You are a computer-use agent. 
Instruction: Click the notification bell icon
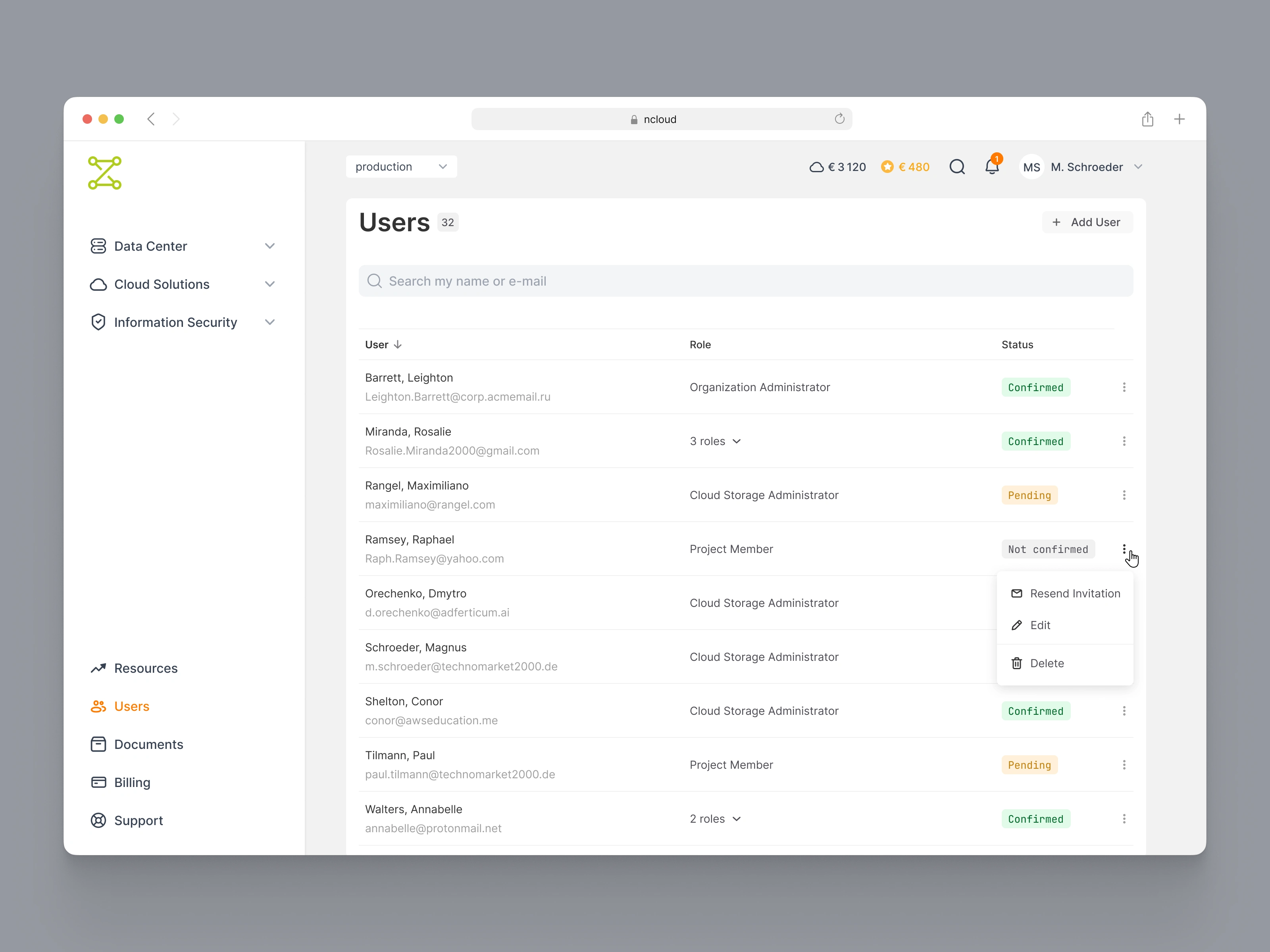pyautogui.click(x=991, y=167)
